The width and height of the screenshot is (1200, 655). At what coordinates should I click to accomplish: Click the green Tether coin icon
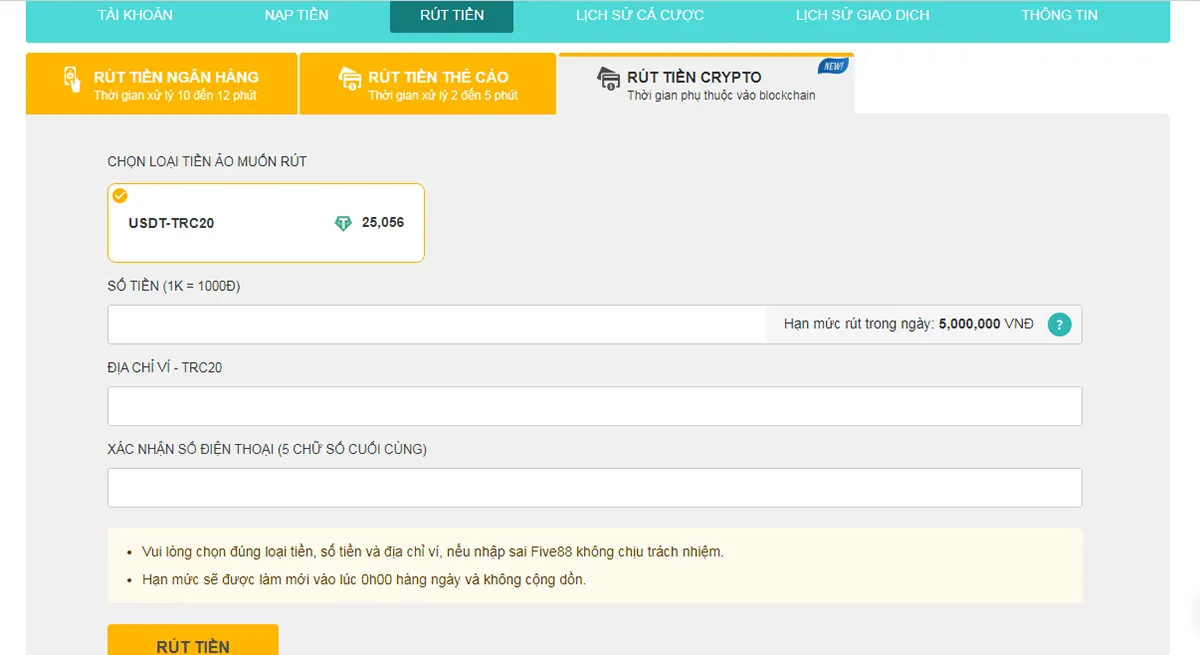(x=343, y=223)
